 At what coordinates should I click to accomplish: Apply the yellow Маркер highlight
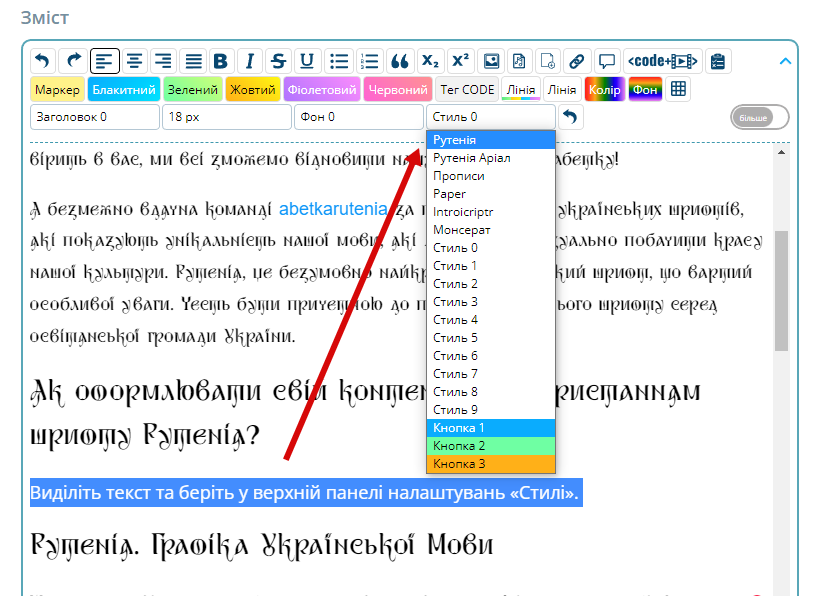tap(57, 90)
